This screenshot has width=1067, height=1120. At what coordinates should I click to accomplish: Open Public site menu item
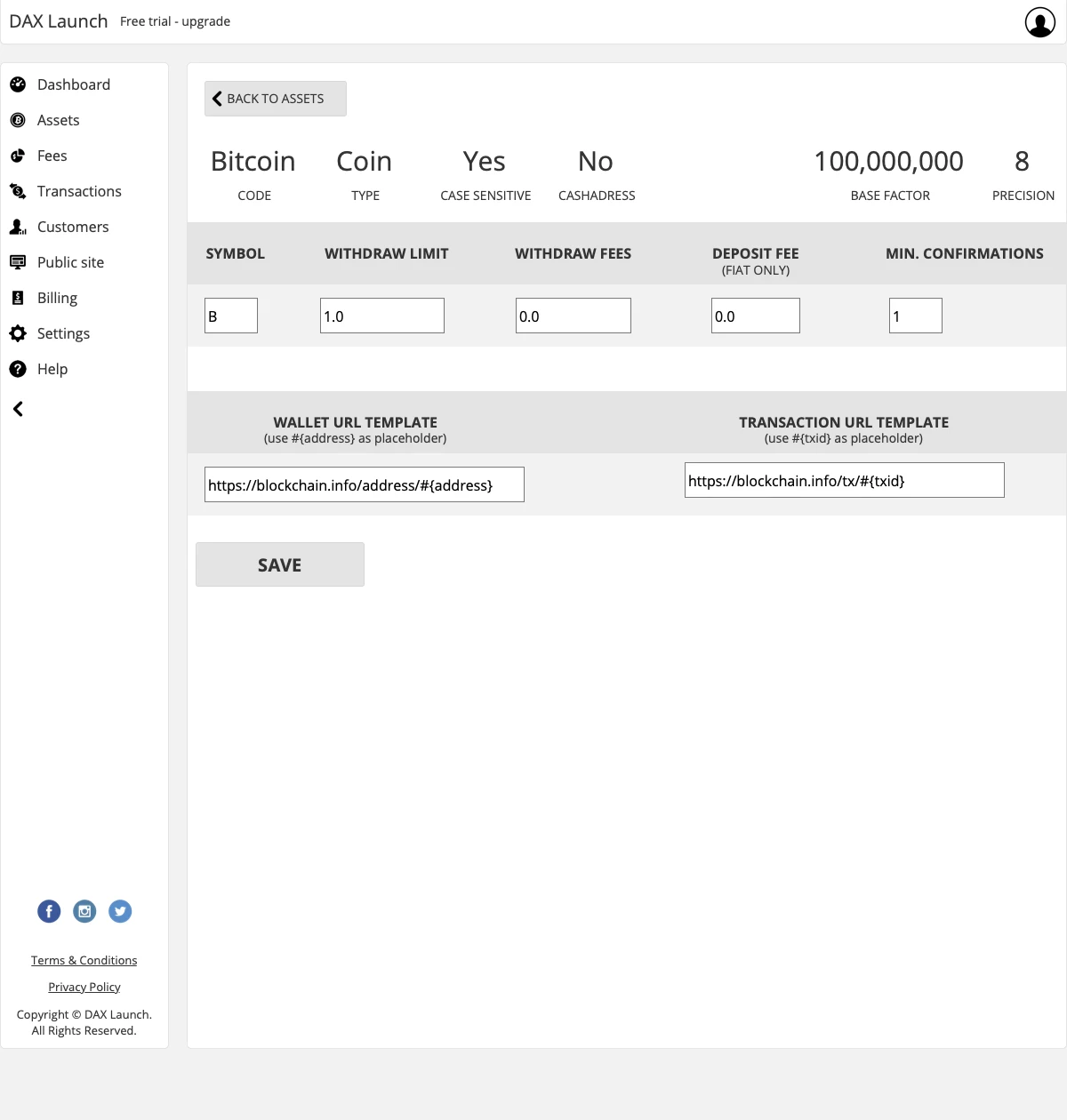(71, 262)
